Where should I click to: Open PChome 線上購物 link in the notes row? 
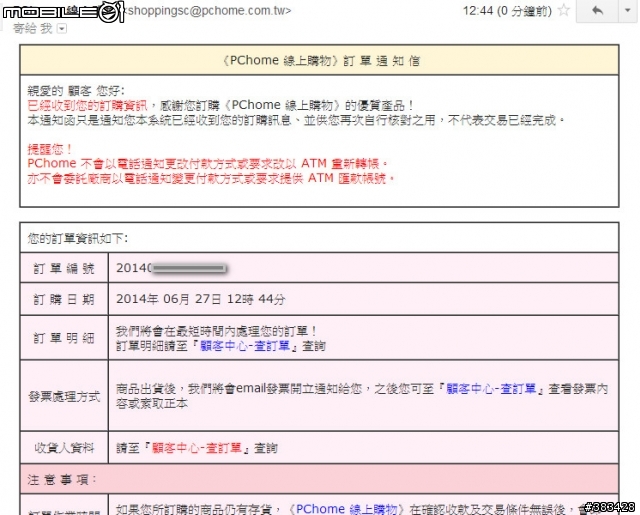pyautogui.click(x=346, y=508)
